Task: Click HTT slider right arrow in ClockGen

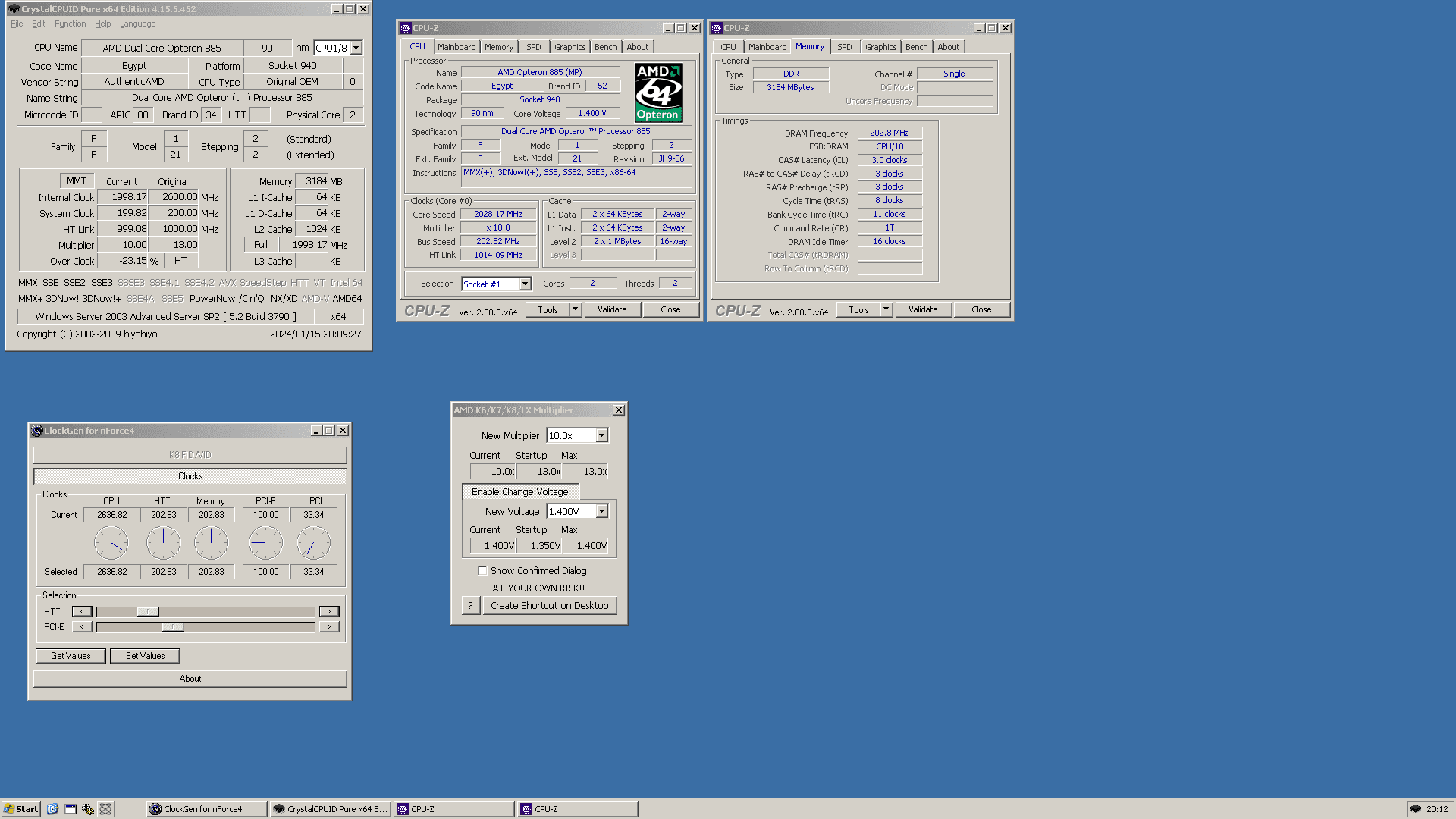Action: click(x=329, y=611)
